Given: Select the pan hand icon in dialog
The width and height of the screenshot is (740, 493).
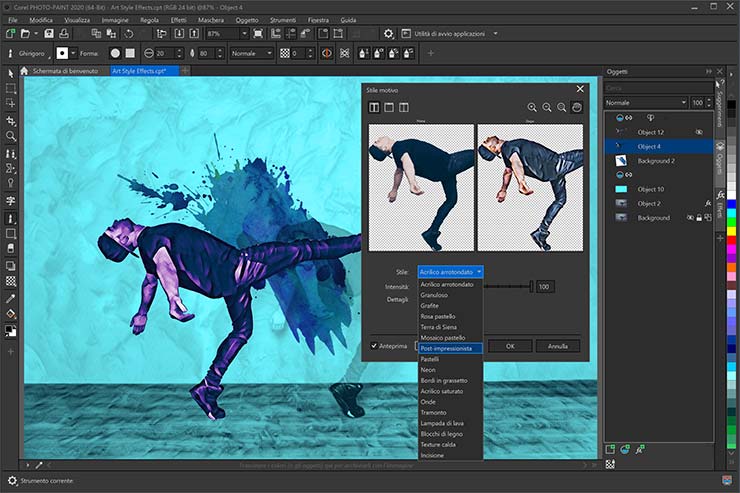Looking at the screenshot, I should (577, 108).
